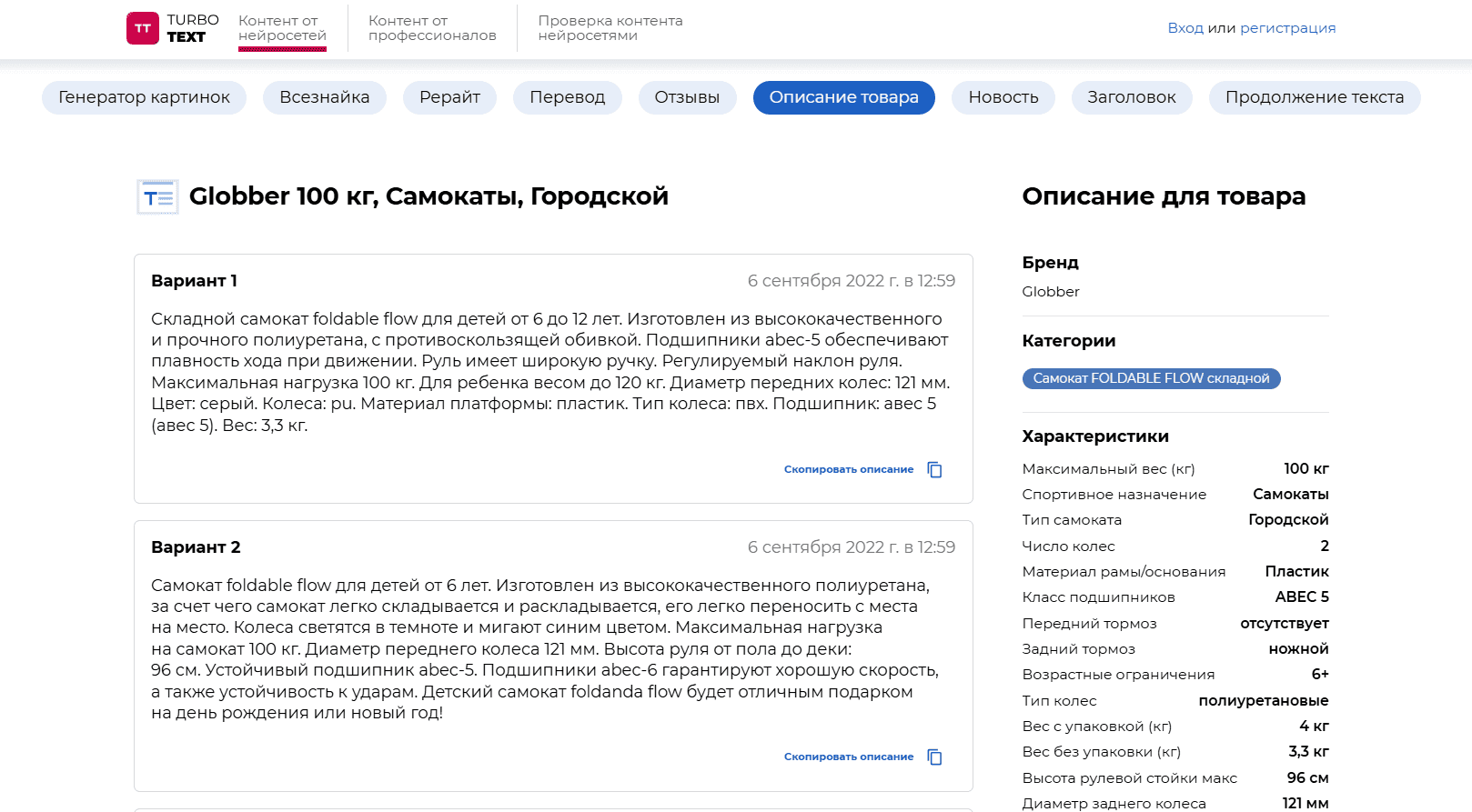
Task: Click the Вес без упаковки value 3,3 кг
Action: (1309, 752)
